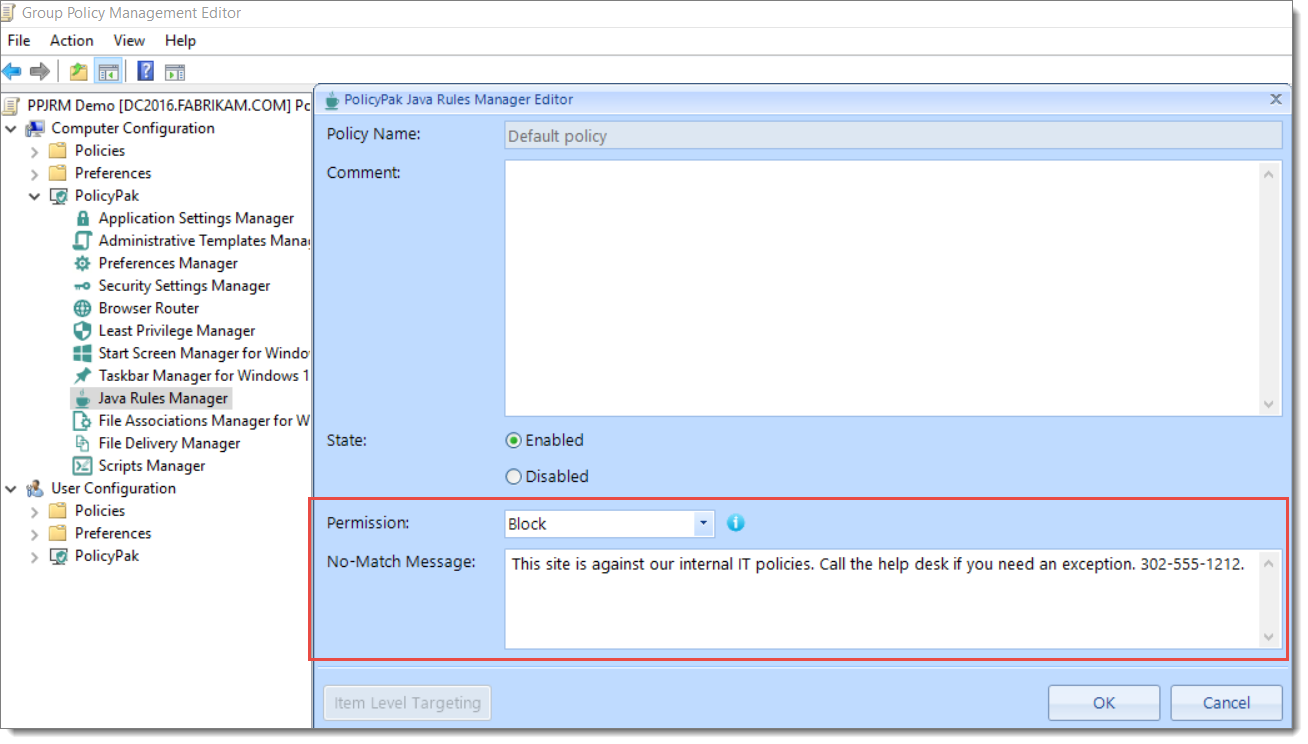
Task: Collapse PolicyPak under Computer Configuration
Action: click(35, 196)
